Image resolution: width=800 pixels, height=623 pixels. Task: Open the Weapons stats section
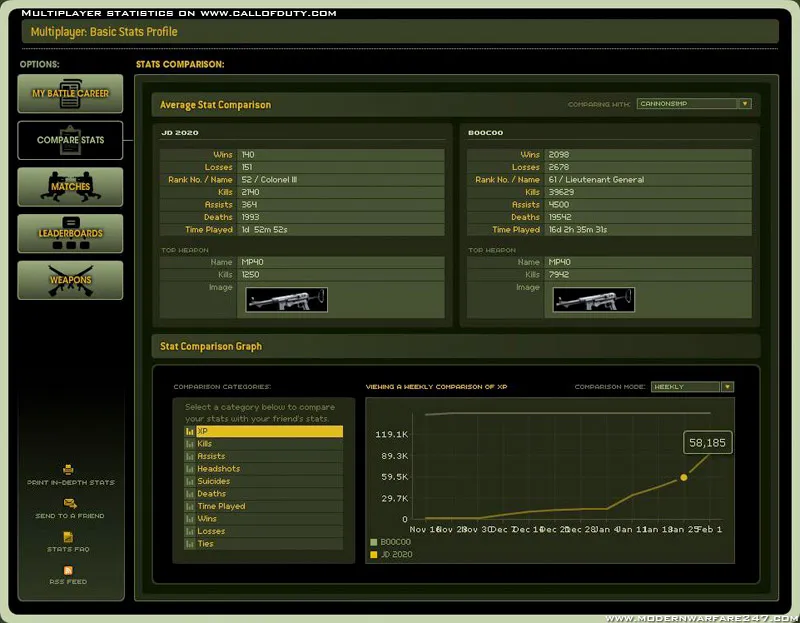(x=70, y=280)
